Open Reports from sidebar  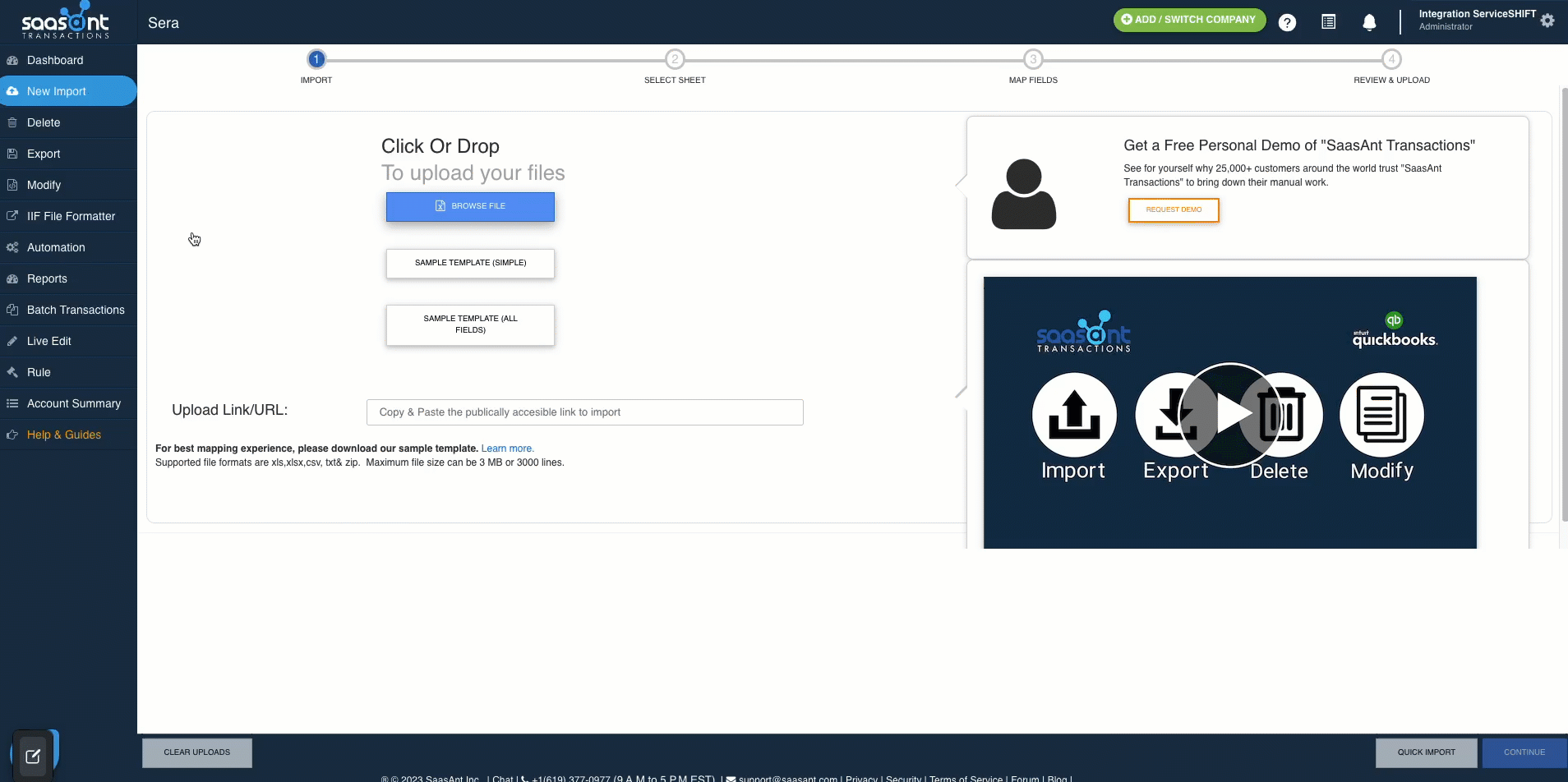pos(68,278)
